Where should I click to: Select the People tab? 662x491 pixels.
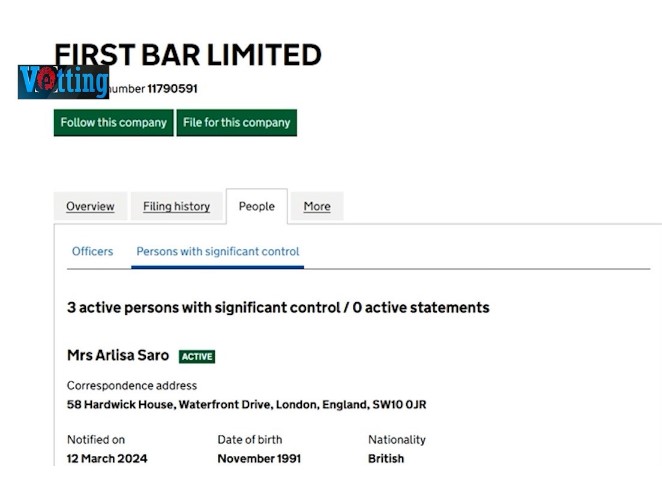coord(256,207)
